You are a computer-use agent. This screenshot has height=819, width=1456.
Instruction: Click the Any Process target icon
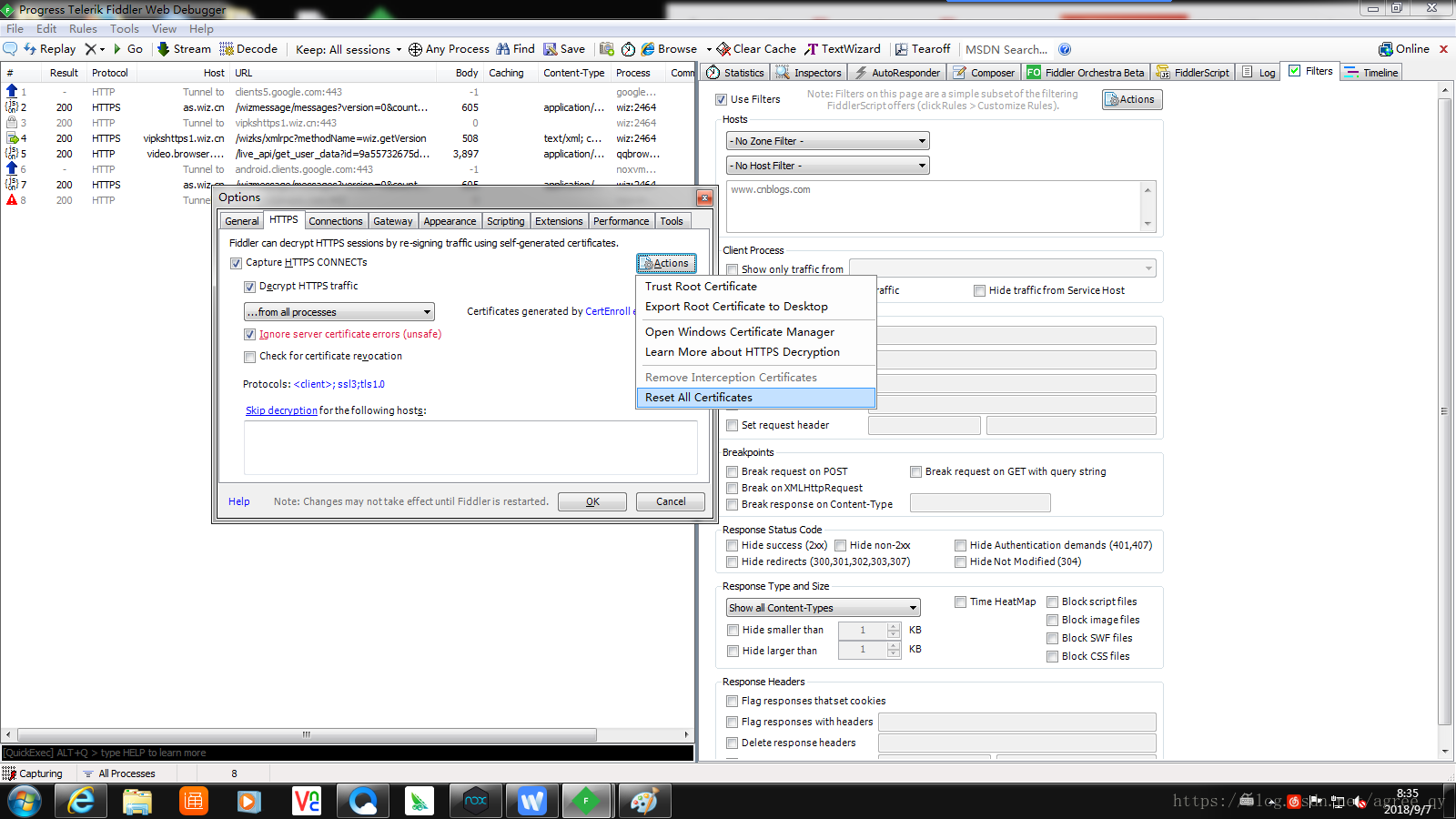coord(415,49)
